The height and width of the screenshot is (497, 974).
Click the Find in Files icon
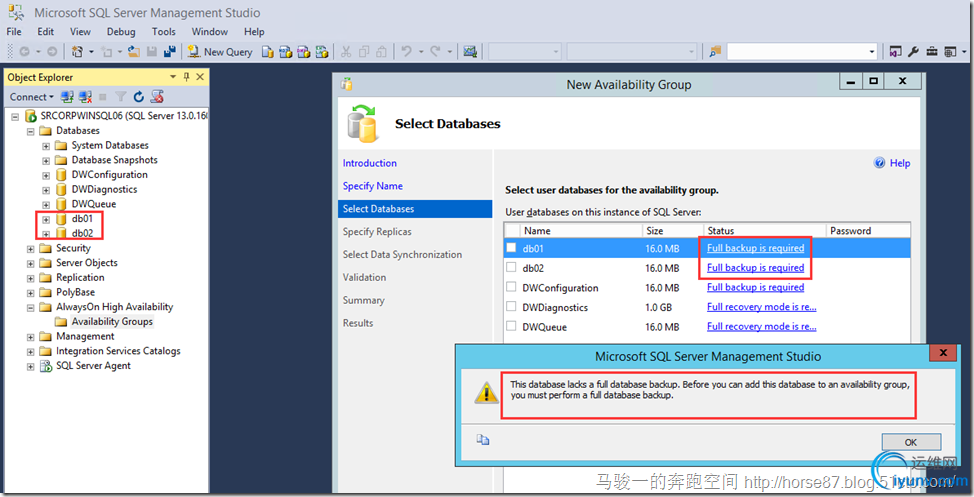(715, 52)
